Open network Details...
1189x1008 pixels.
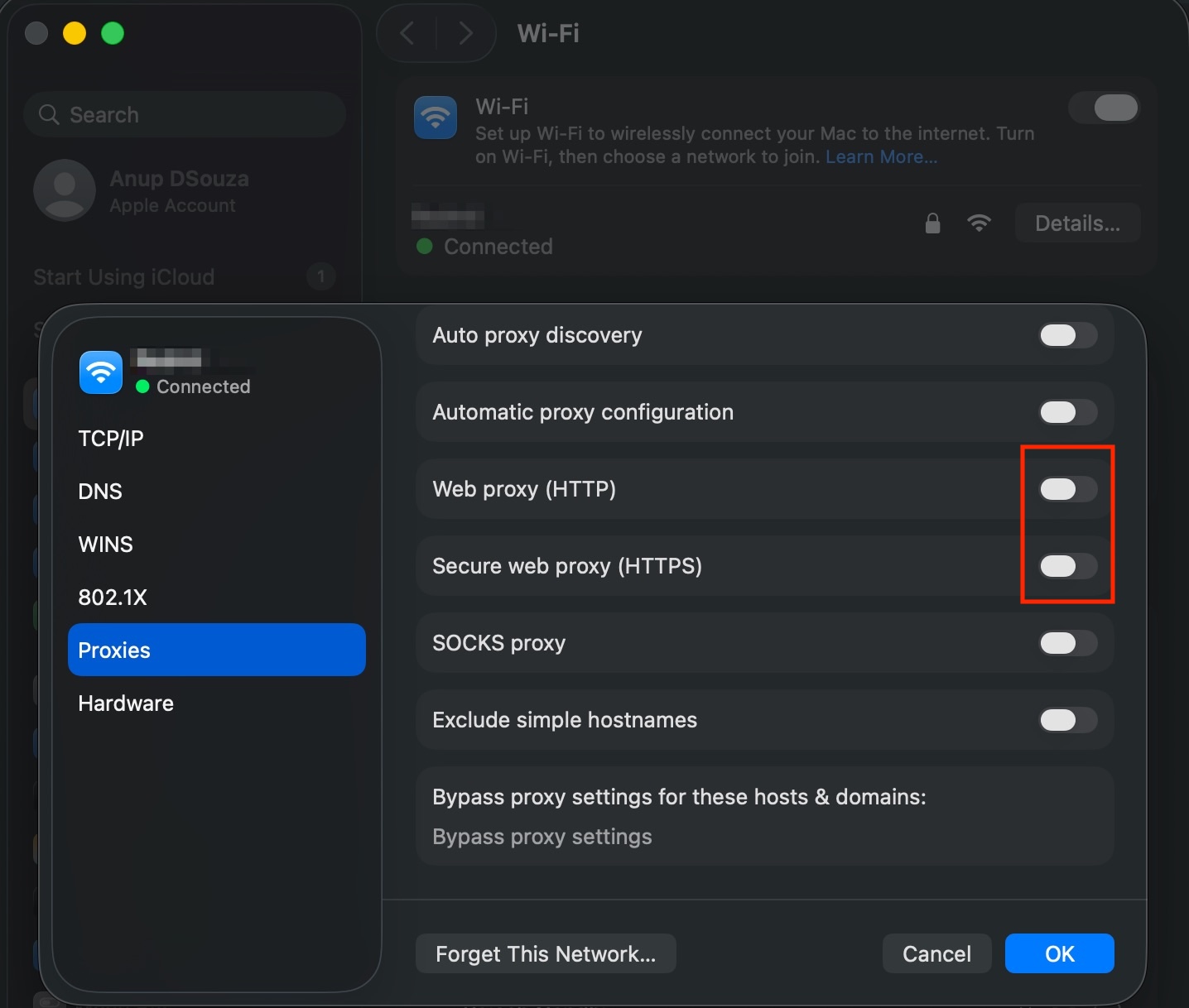pyautogui.click(x=1077, y=223)
